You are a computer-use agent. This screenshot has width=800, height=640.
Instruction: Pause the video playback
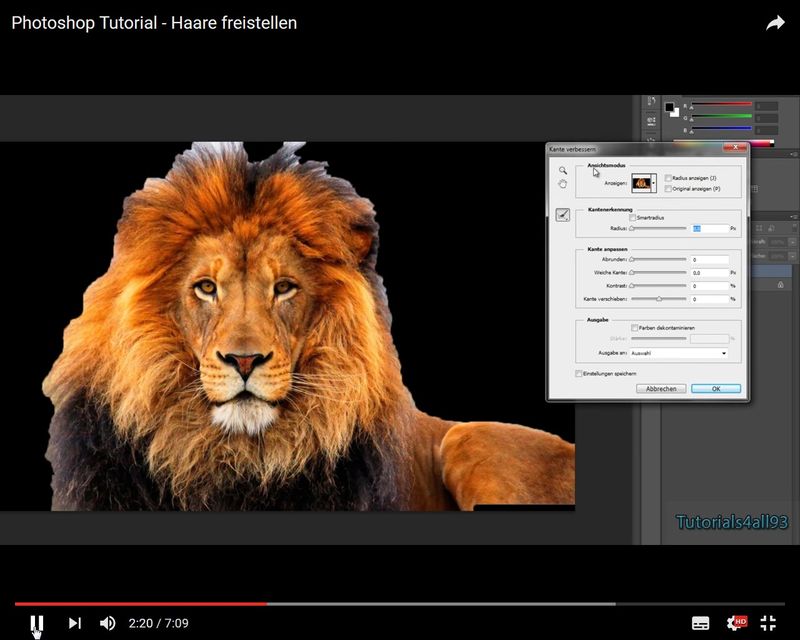37,623
